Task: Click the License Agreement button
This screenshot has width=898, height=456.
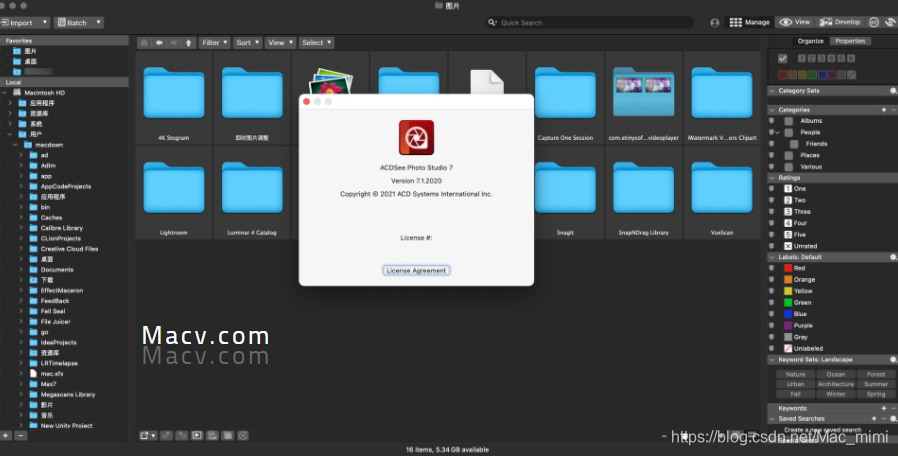Action: (416, 270)
